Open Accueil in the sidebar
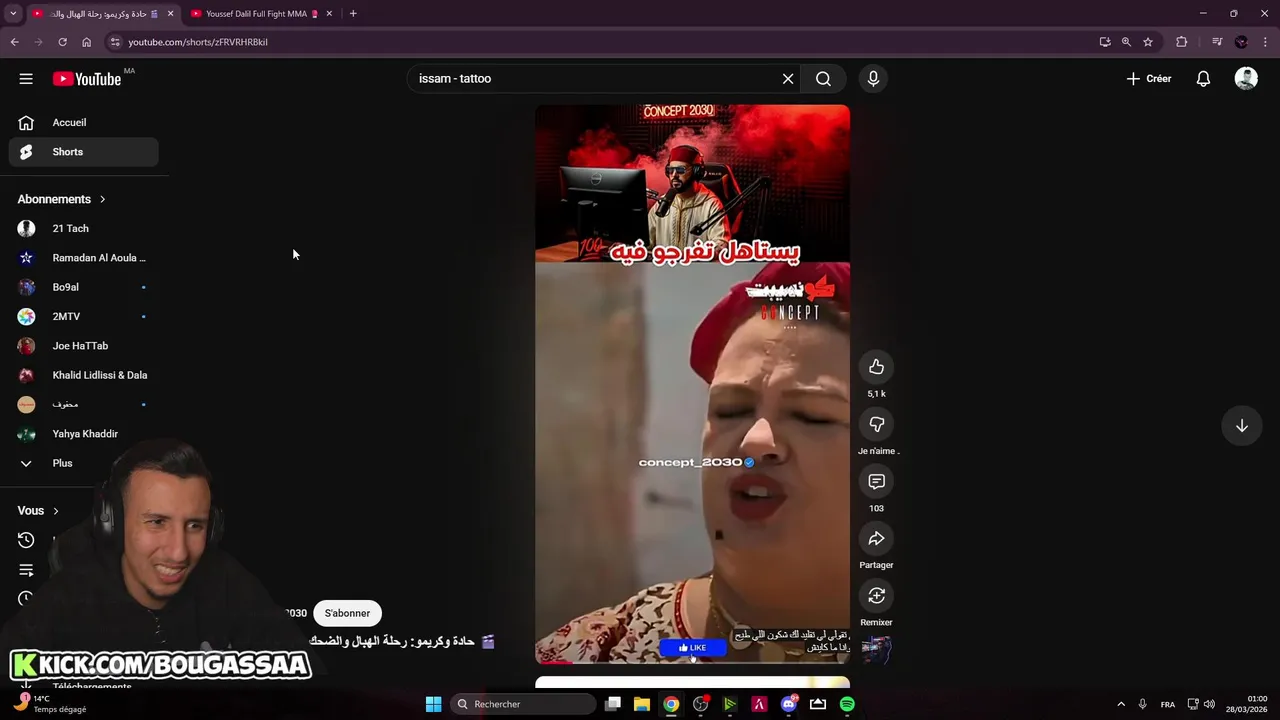The width and height of the screenshot is (1280, 720). (x=84, y=122)
